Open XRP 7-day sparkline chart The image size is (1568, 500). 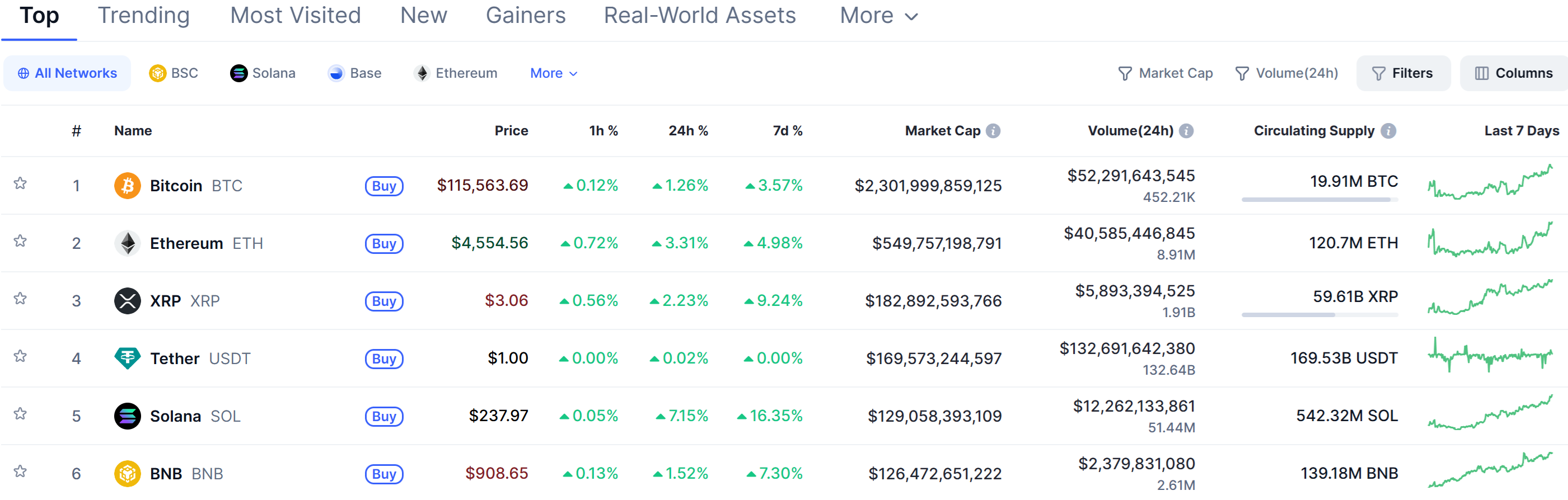click(x=1490, y=298)
